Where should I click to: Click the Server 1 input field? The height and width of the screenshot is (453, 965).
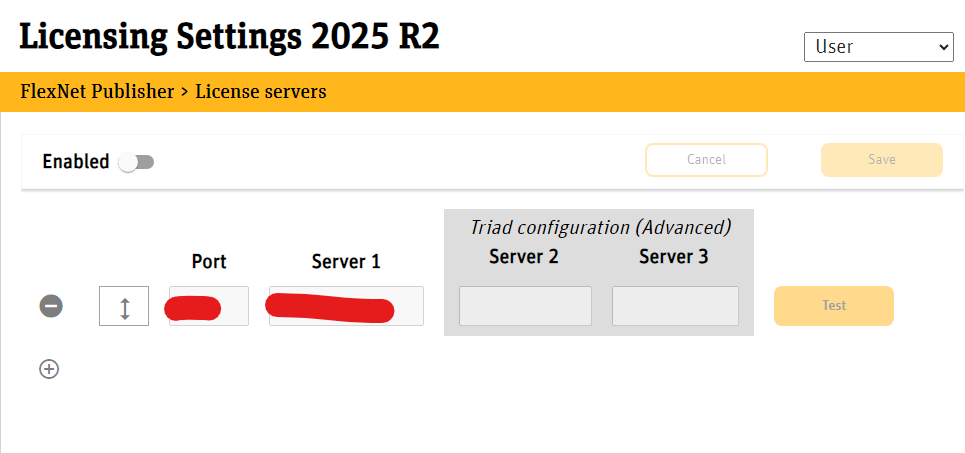346,306
